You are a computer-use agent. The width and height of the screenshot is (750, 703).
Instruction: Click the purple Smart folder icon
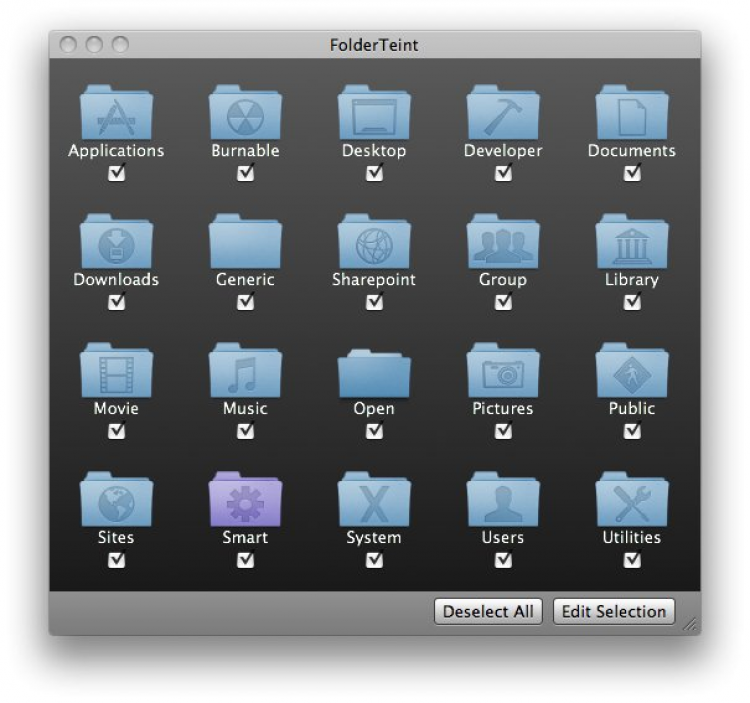coord(245,499)
